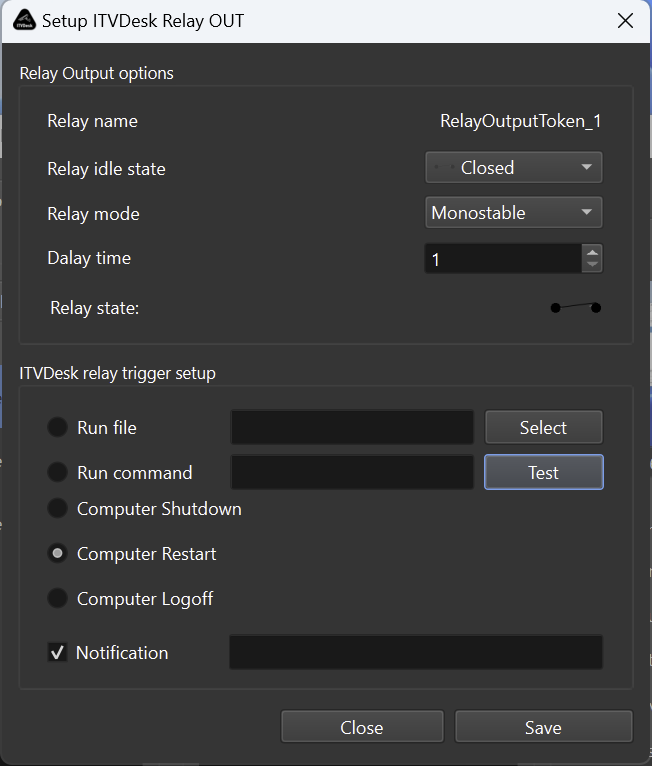This screenshot has height=766, width=652.
Task: Choose the Computer Logoff option
Action: (59, 598)
